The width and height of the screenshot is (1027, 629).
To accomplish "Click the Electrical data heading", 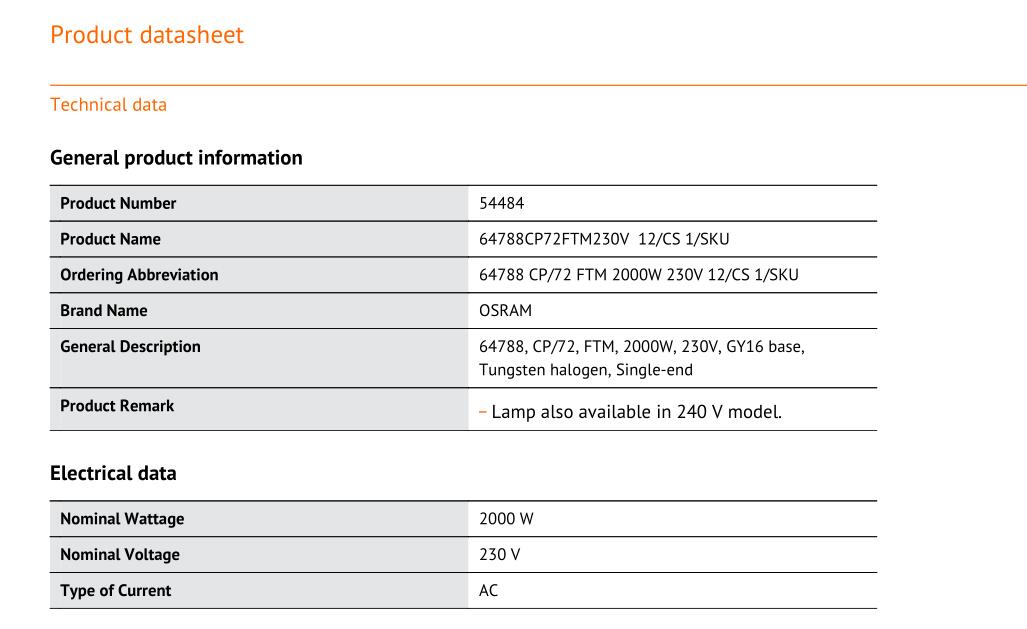I will point(113,474).
